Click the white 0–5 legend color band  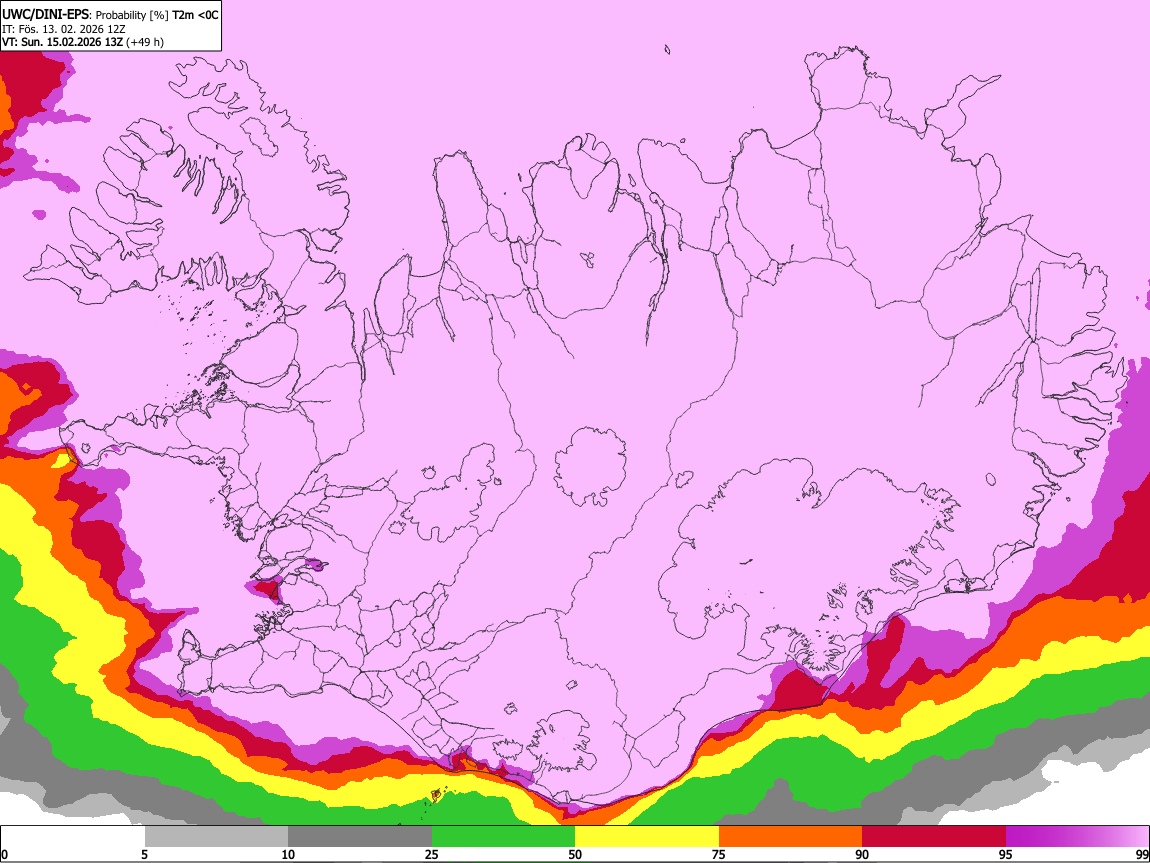(73, 837)
